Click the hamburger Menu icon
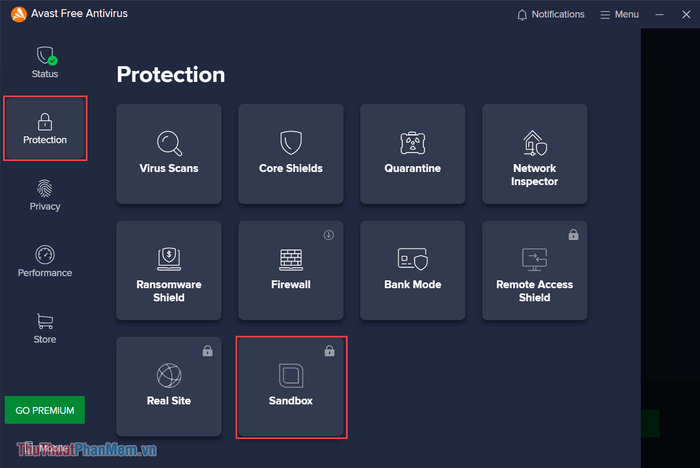 pos(605,15)
